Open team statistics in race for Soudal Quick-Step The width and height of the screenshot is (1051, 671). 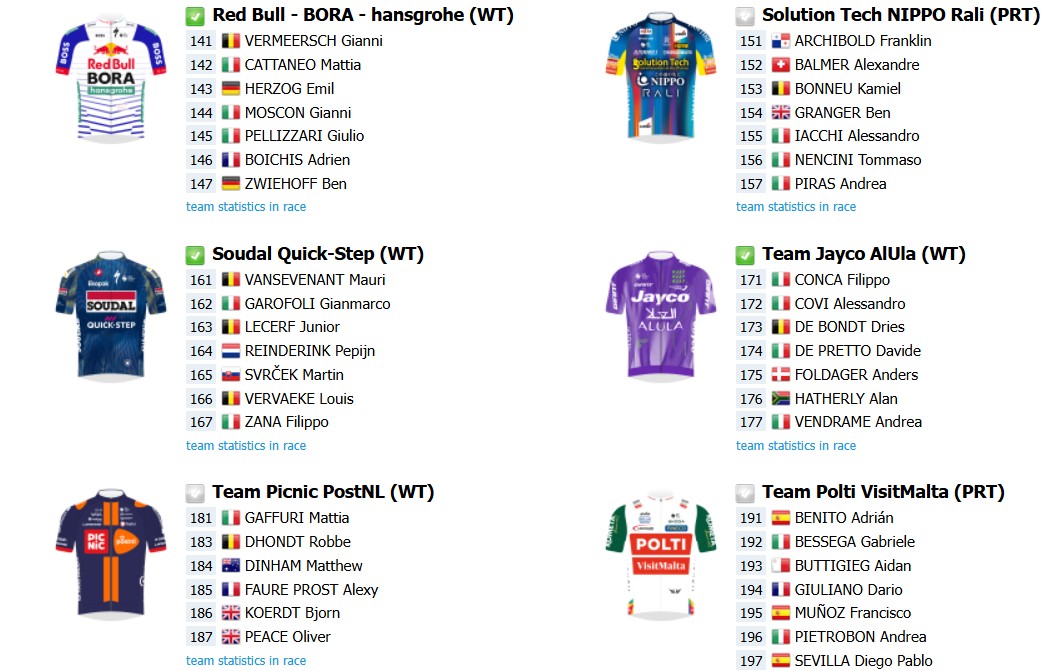pyautogui.click(x=246, y=446)
